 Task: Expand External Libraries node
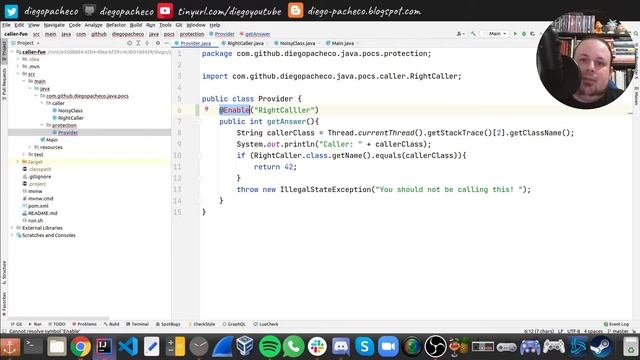[12, 228]
